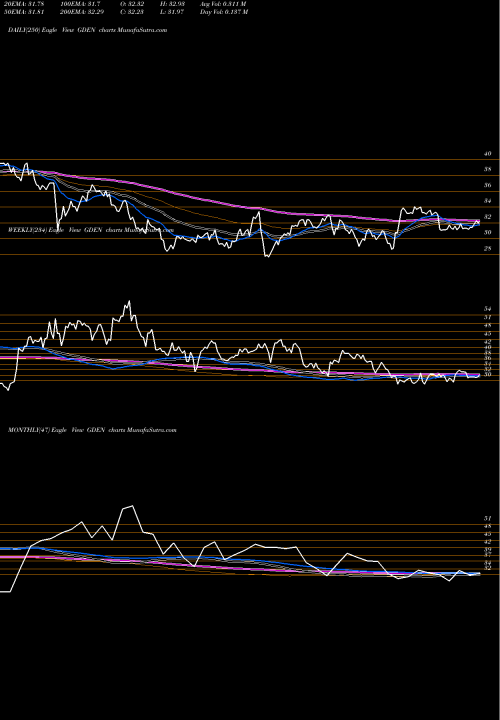Click the 28 label on daily chart axis

[488, 248]
